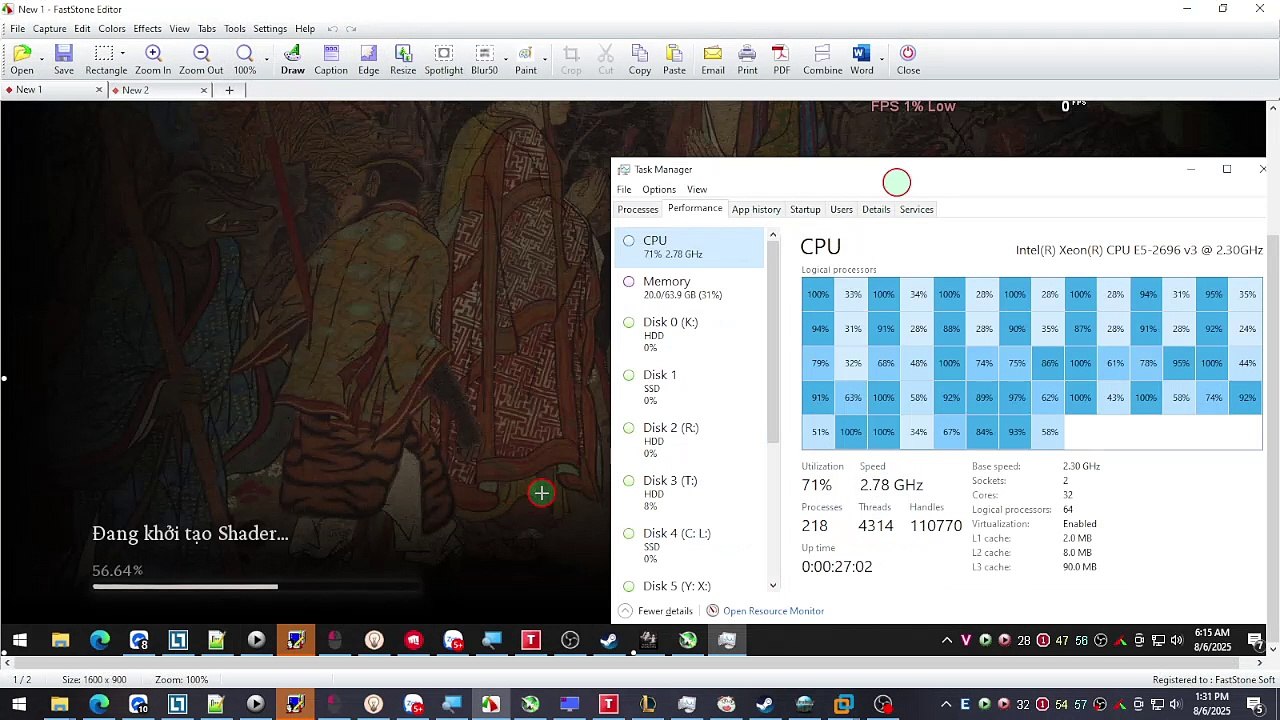Send the image to Paint
1280x720 pixels.
coord(526,60)
